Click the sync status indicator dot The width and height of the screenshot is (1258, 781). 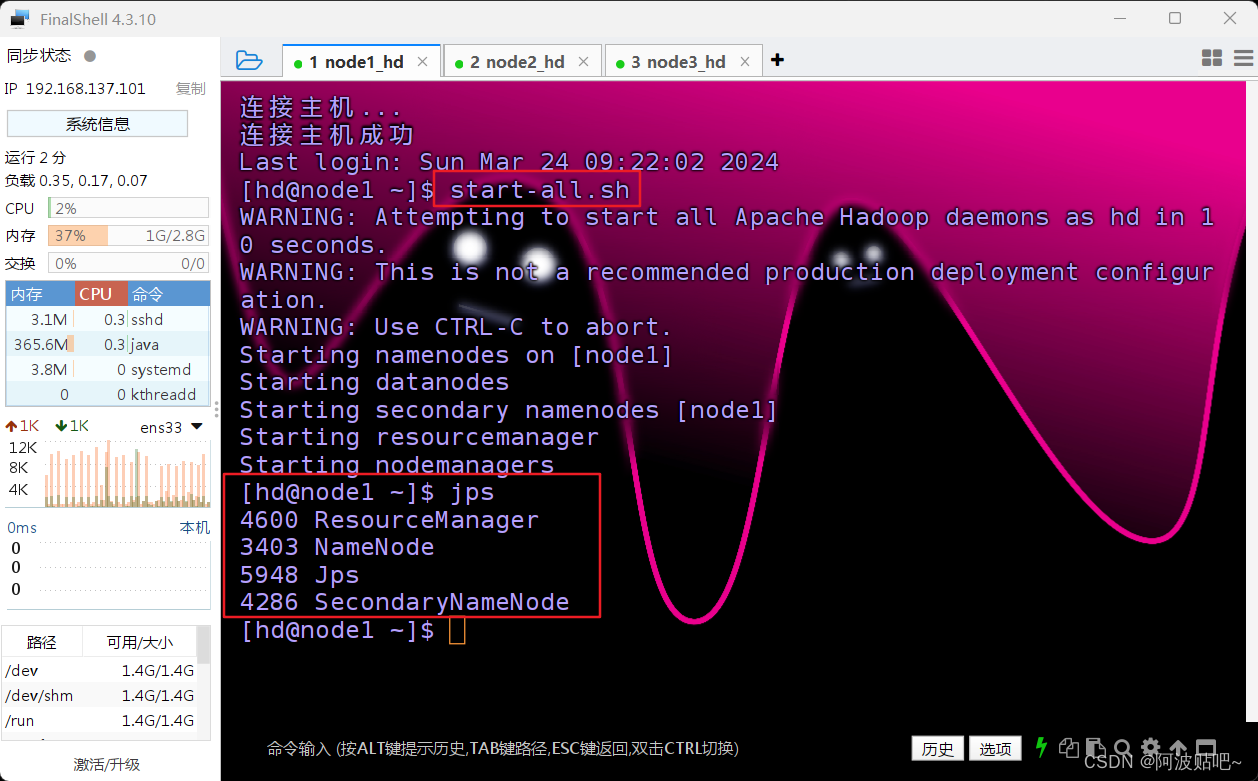point(90,56)
